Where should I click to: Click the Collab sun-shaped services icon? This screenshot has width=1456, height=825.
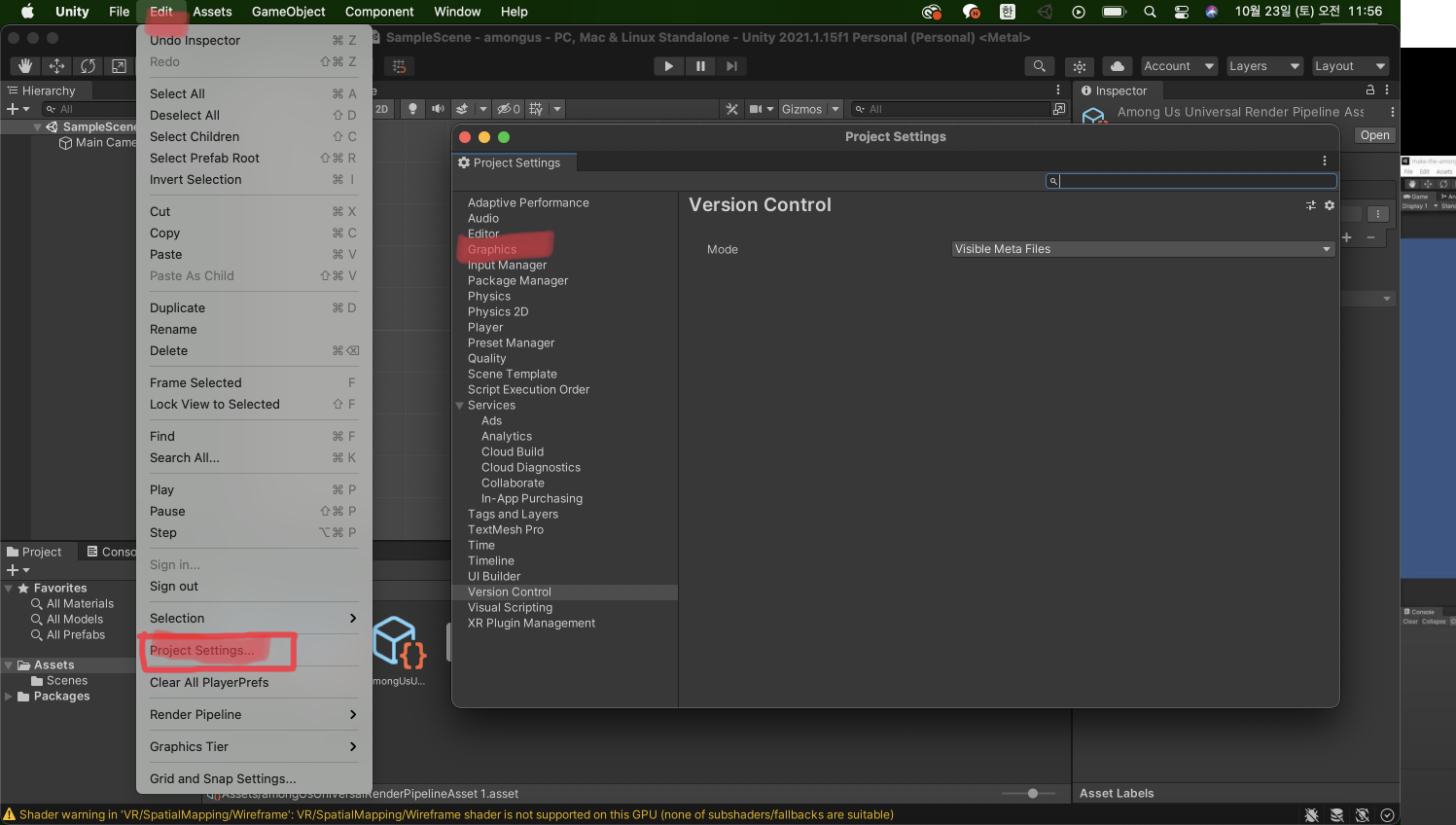pos(1080,66)
